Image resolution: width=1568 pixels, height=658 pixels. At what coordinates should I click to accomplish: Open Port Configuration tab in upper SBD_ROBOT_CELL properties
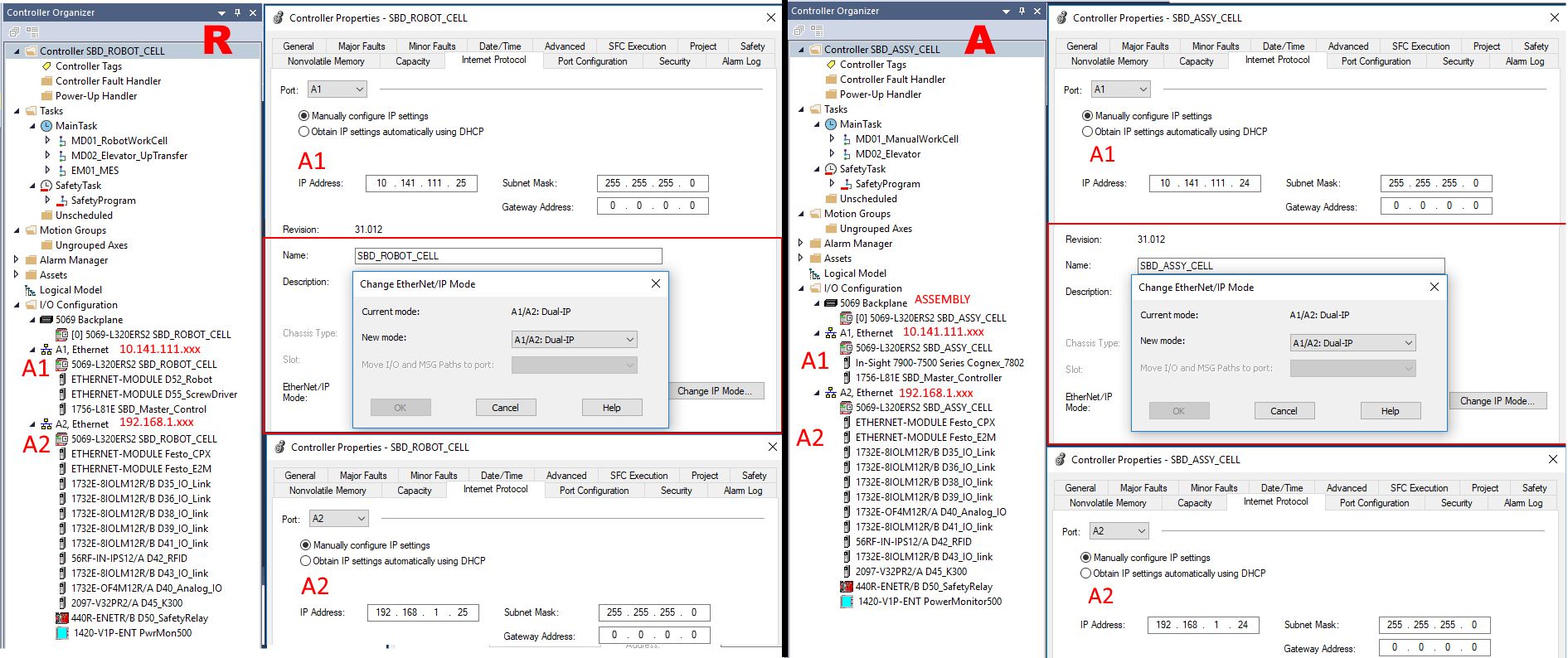coord(592,61)
